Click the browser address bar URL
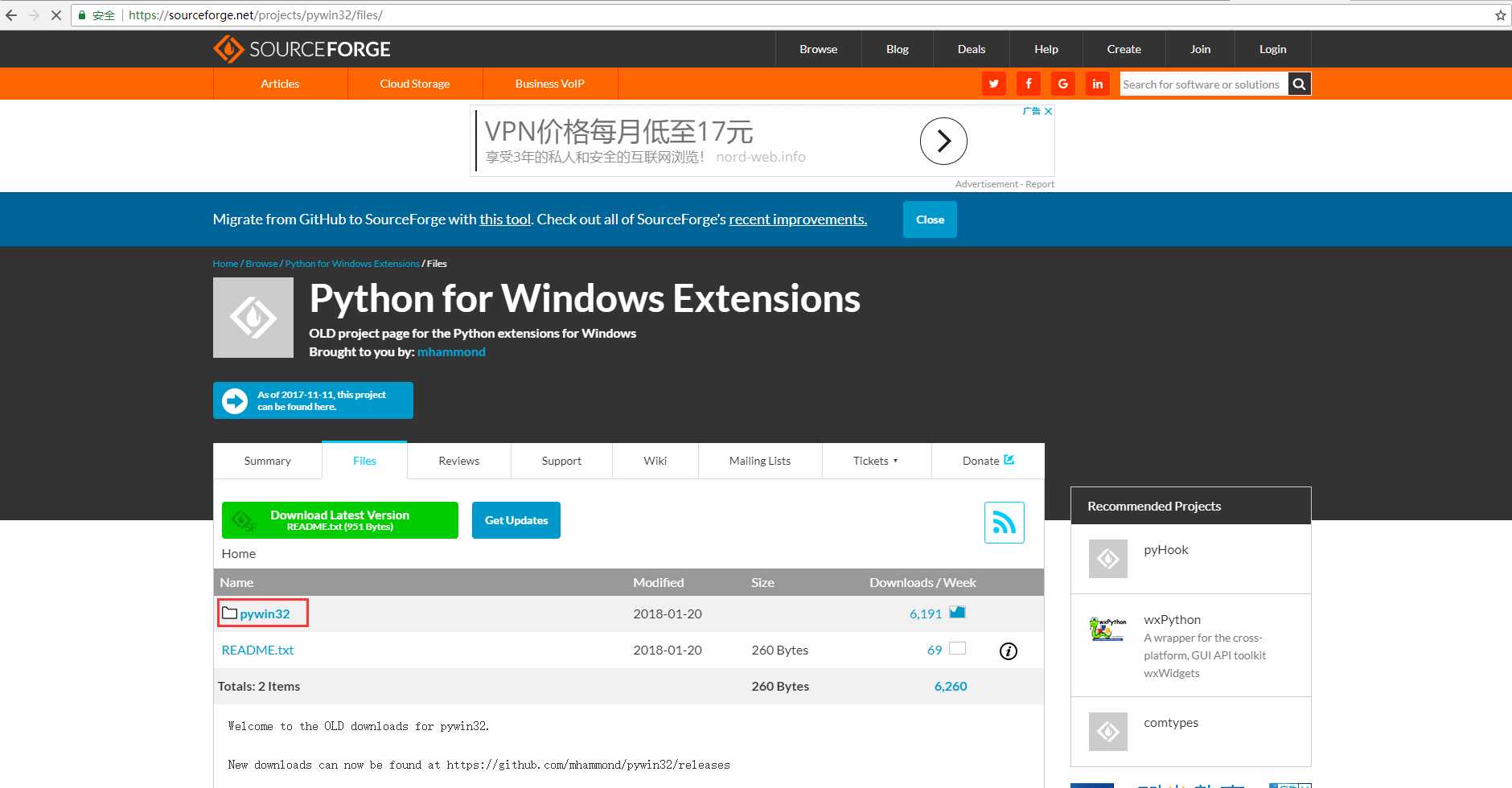Screen dimensions: 1512x788 (x=256, y=15)
